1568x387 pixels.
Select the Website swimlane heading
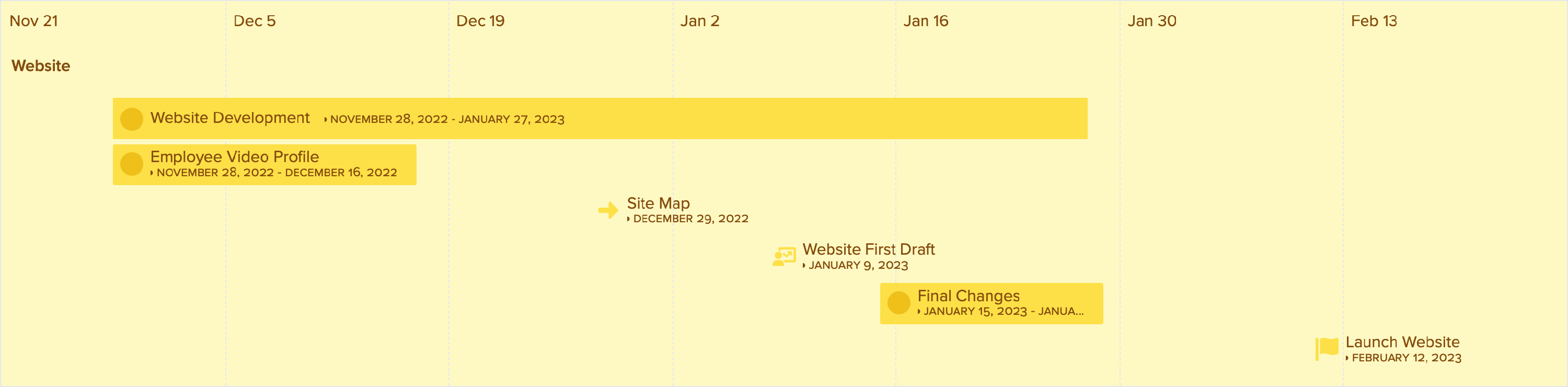point(41,66)
